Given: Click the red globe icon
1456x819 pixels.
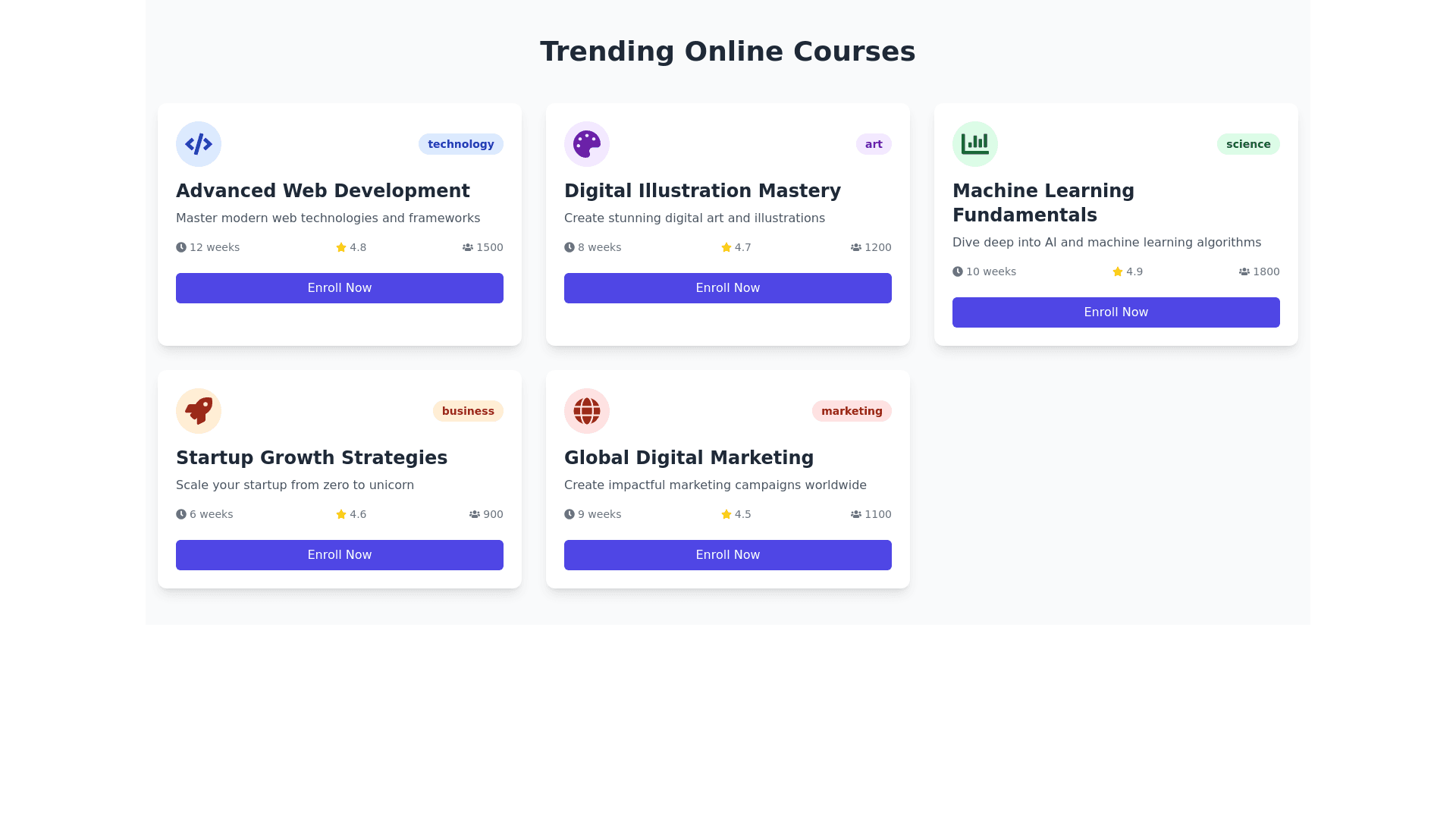Looking at the screenshot, I should (x=587, y=411).
